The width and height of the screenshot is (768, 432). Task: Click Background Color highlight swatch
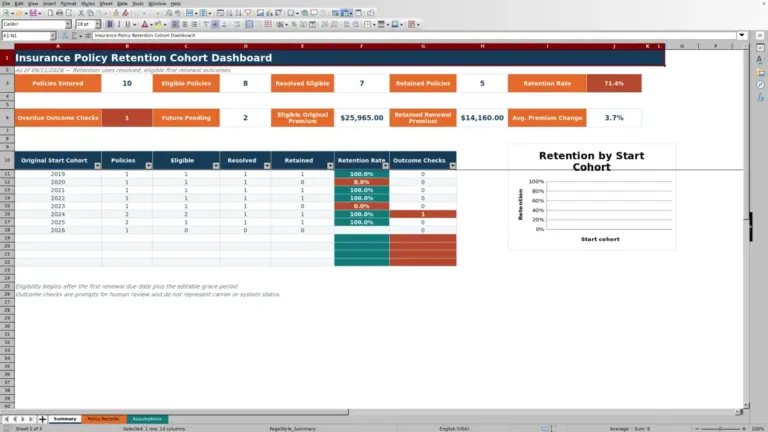[158, 24]
